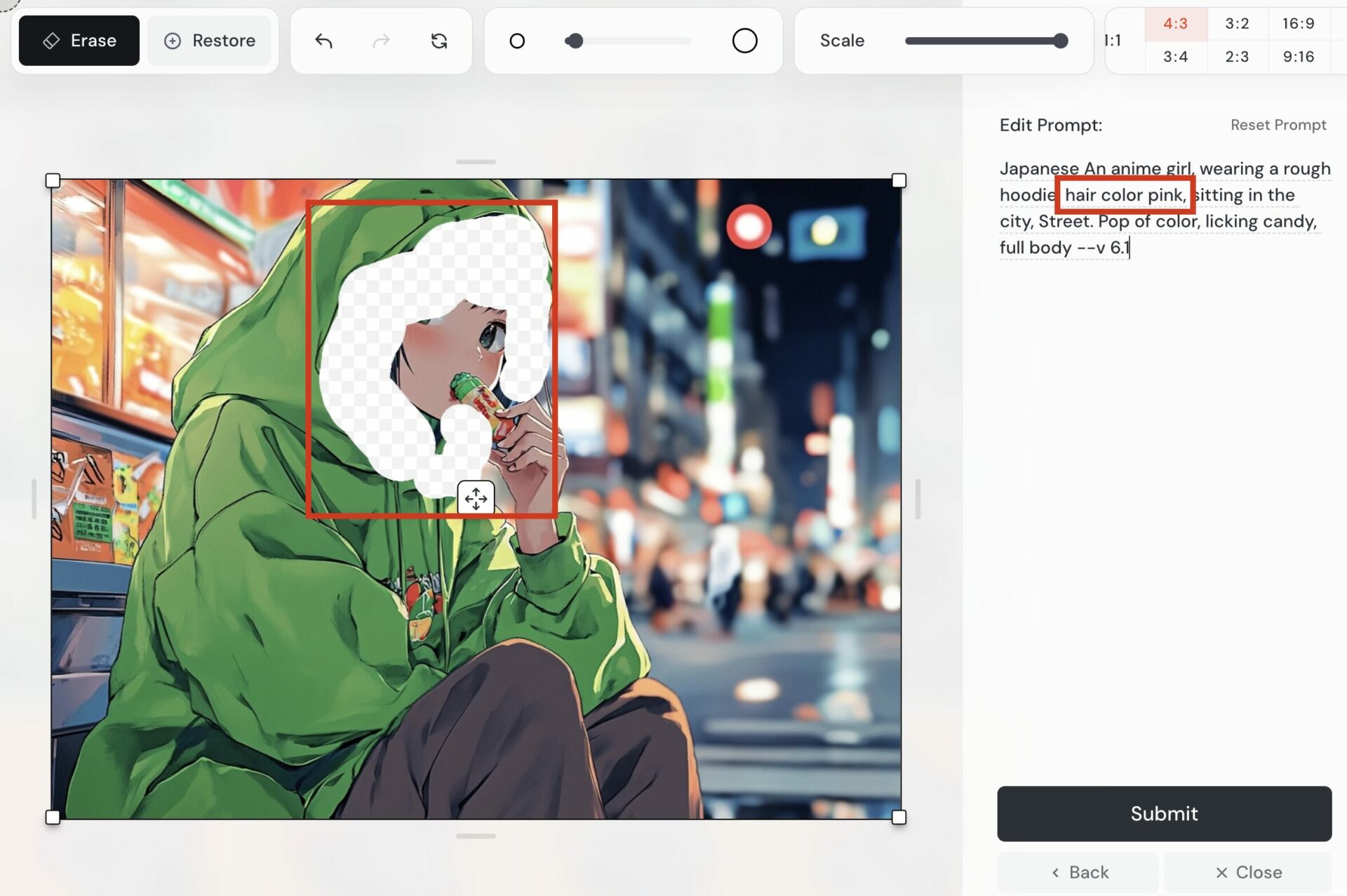Click Reset Prompt link
This screenshot has height=896, width=1347.
[1279, 125]
